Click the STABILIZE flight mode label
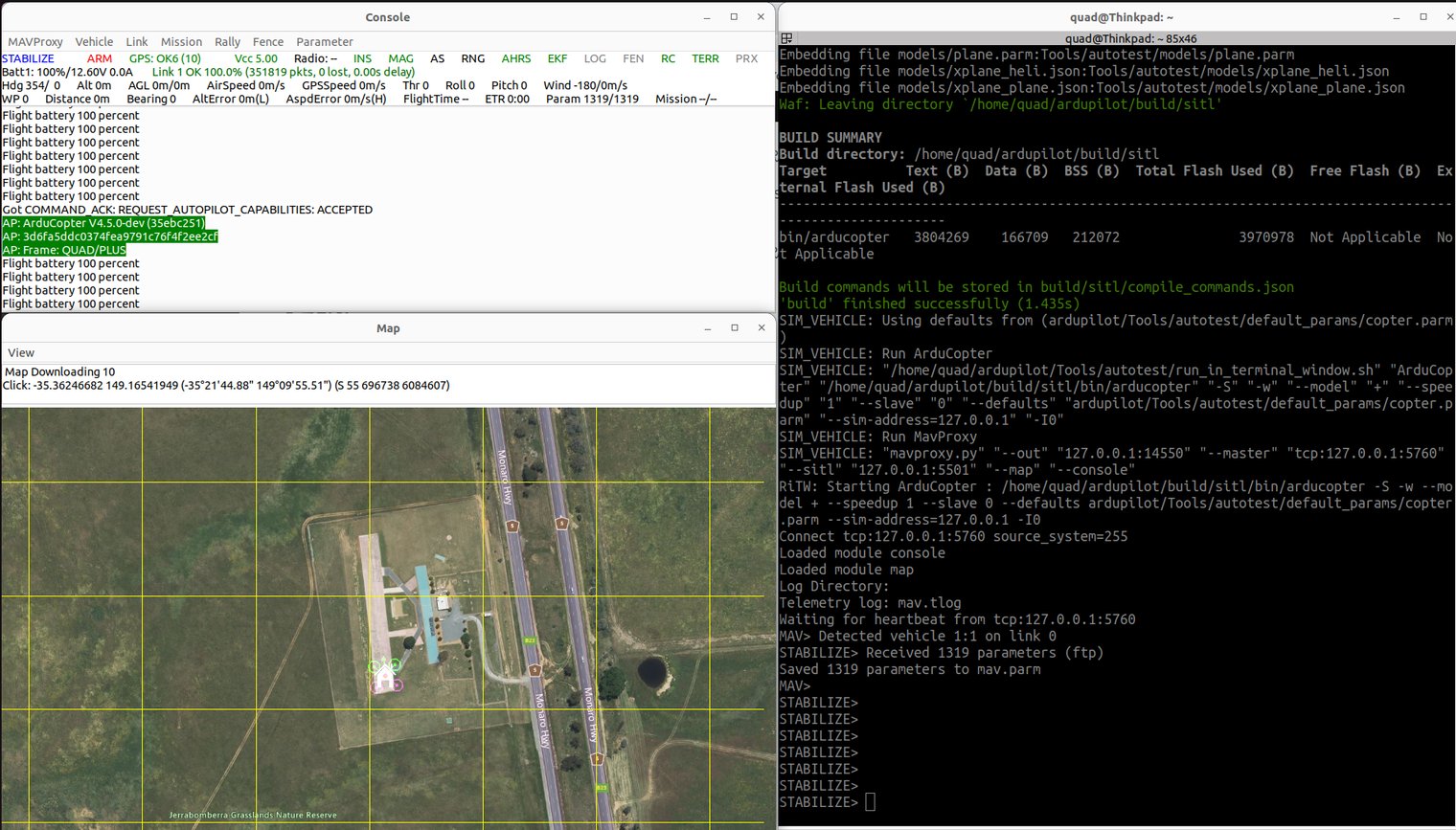Viewport: 1456px width, 830px height. click(29, 58)
